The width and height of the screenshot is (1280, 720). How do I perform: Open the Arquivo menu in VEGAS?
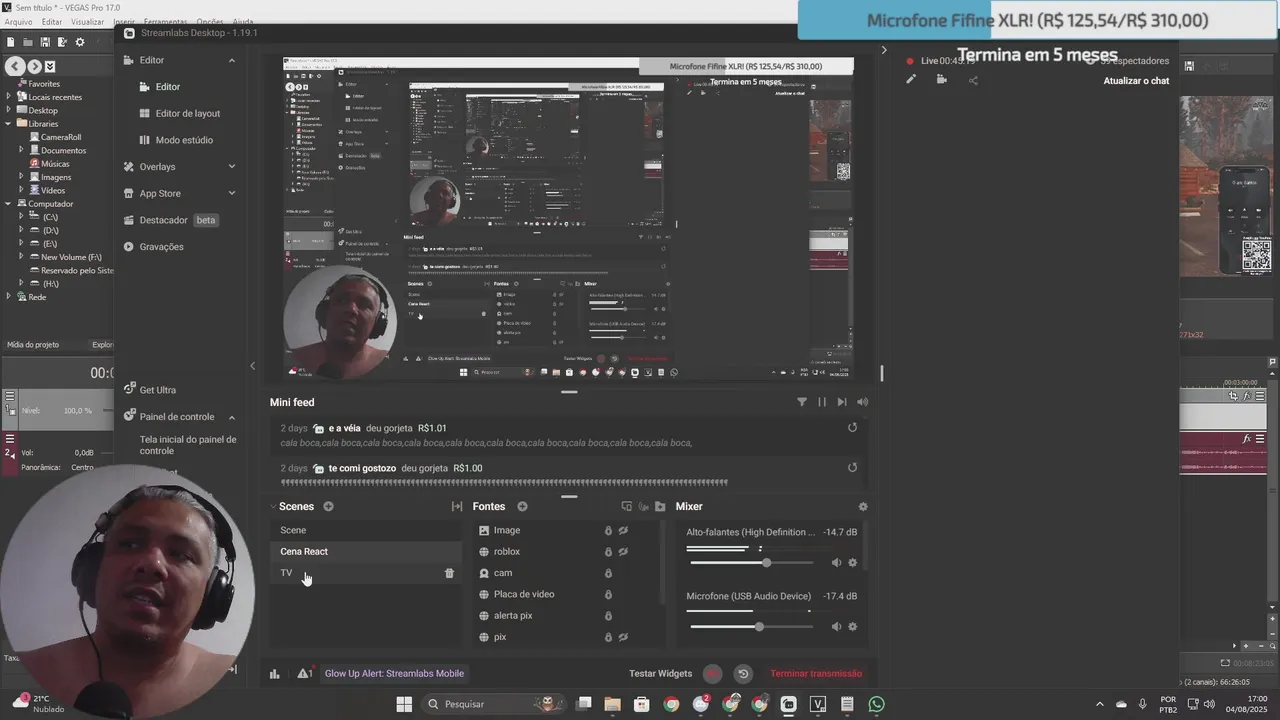[18, 21]
